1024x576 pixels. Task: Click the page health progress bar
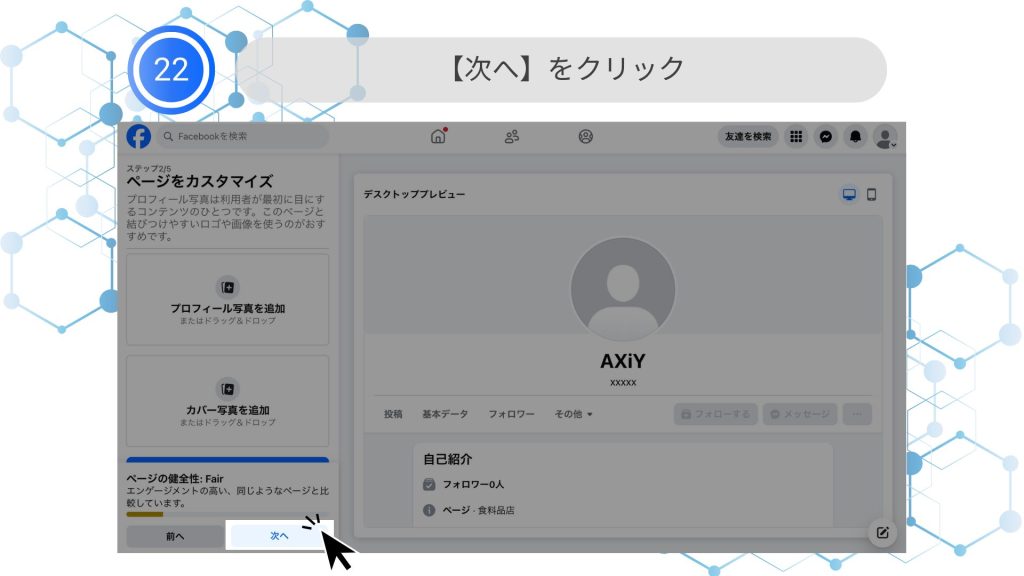[145, 515]
